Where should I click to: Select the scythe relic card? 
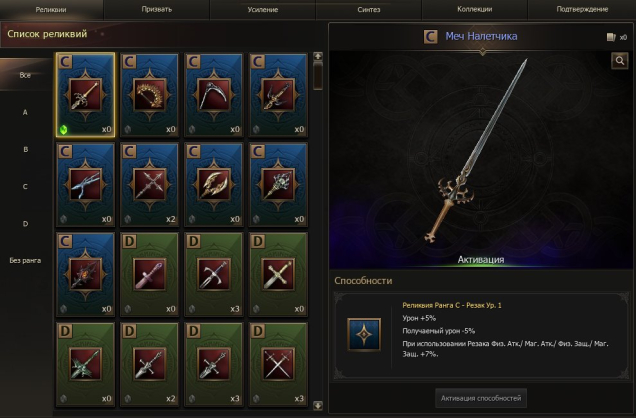pos(214,95)
